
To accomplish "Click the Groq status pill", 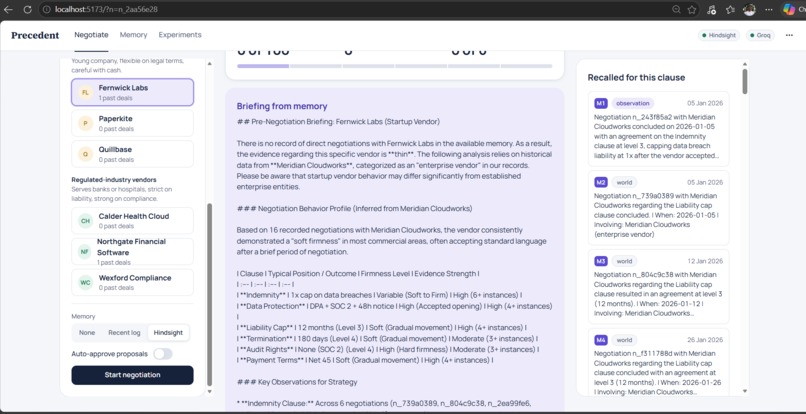I will 760,35.
